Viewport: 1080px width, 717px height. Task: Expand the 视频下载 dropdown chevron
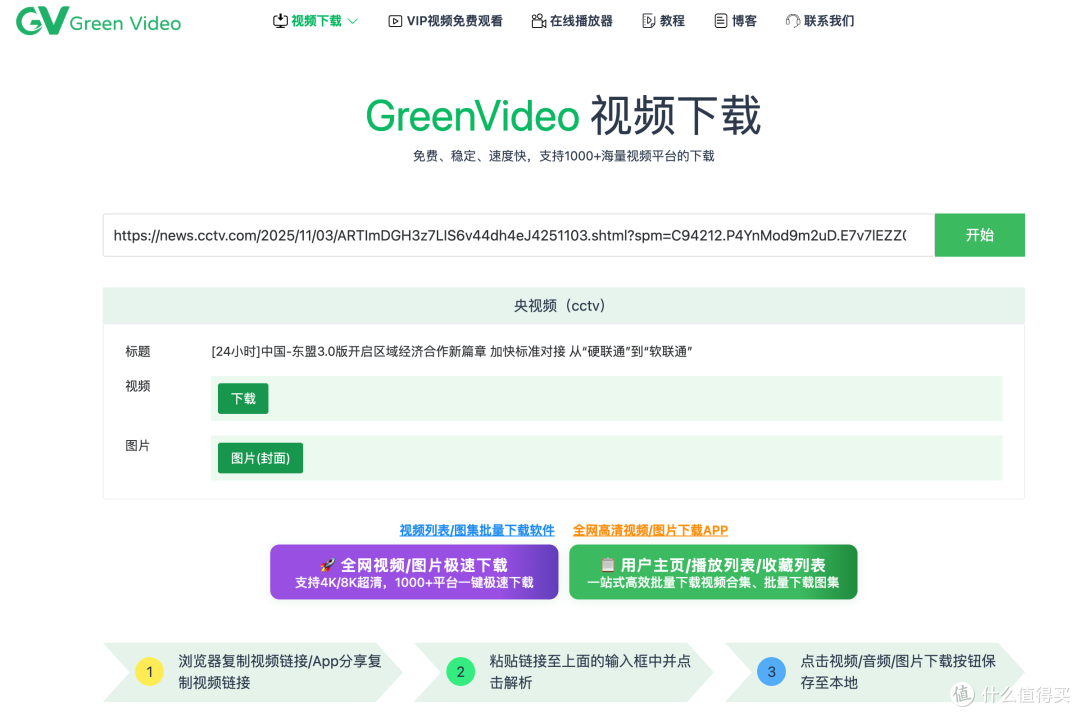point(353,21)
